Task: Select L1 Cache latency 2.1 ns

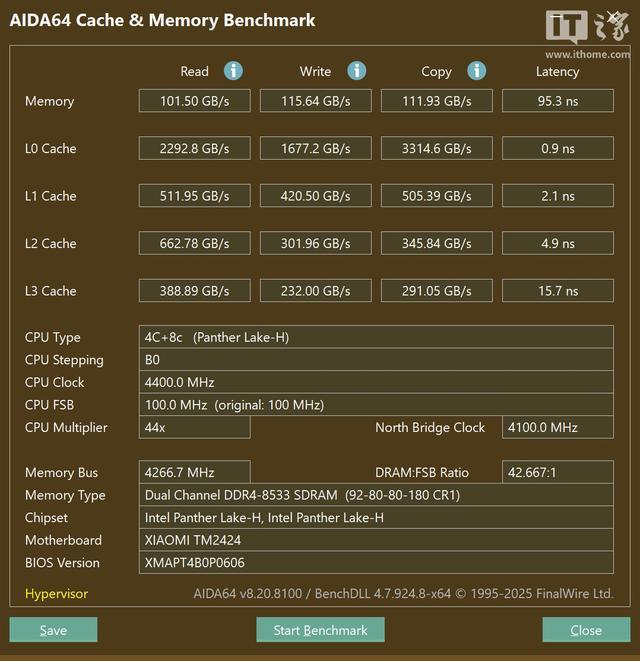Action: click(558, 196)
